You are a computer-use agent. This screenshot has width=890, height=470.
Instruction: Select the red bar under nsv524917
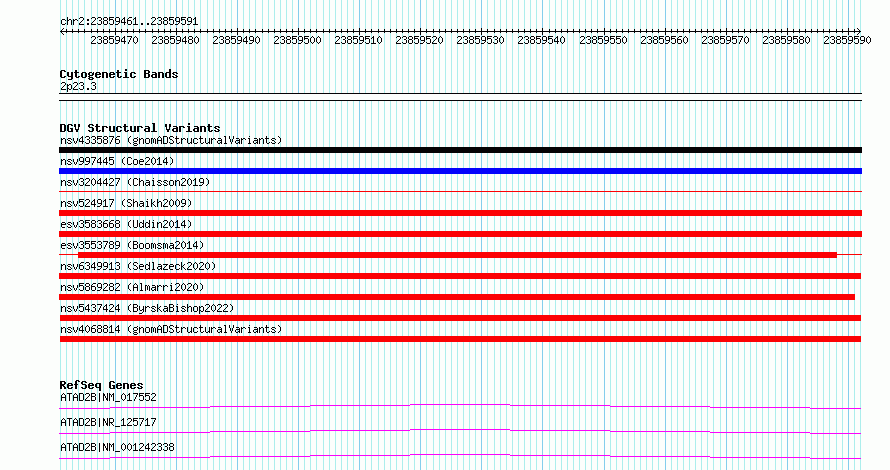(460, 213)
